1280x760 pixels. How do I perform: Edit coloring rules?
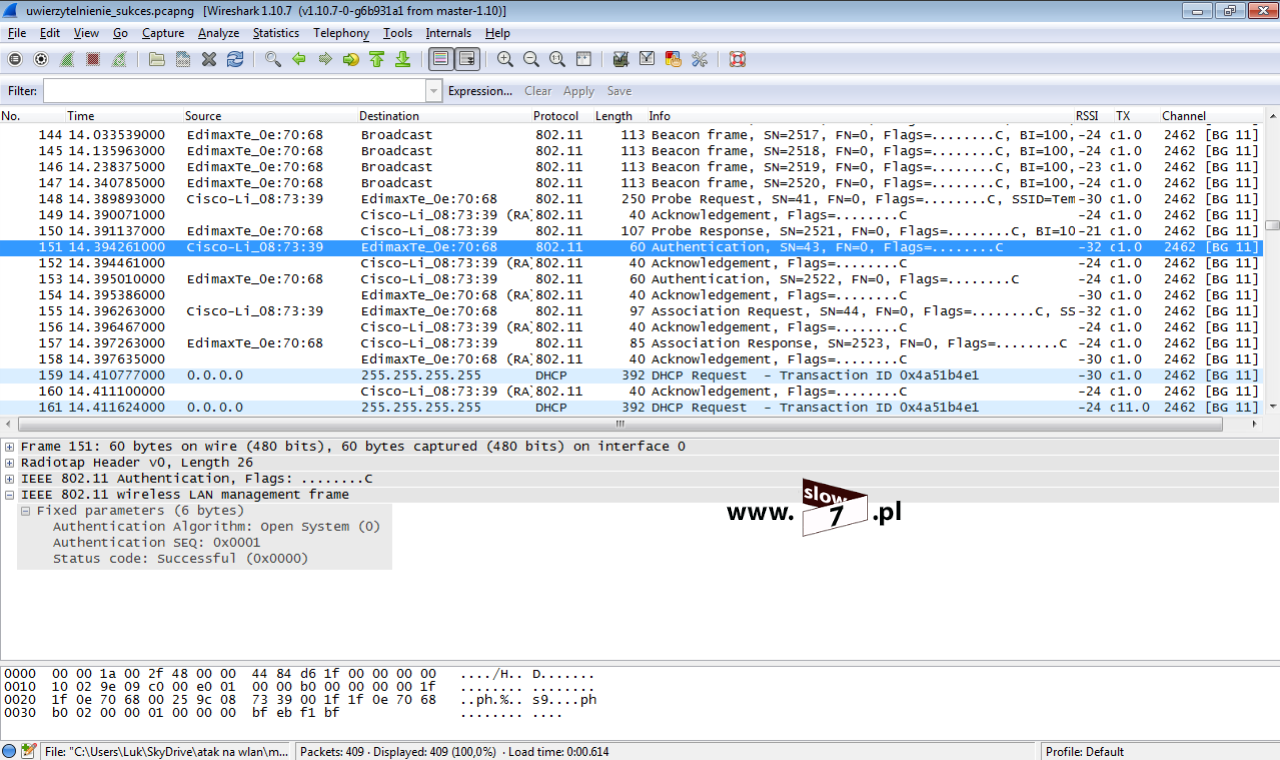(x=673, y=59)
